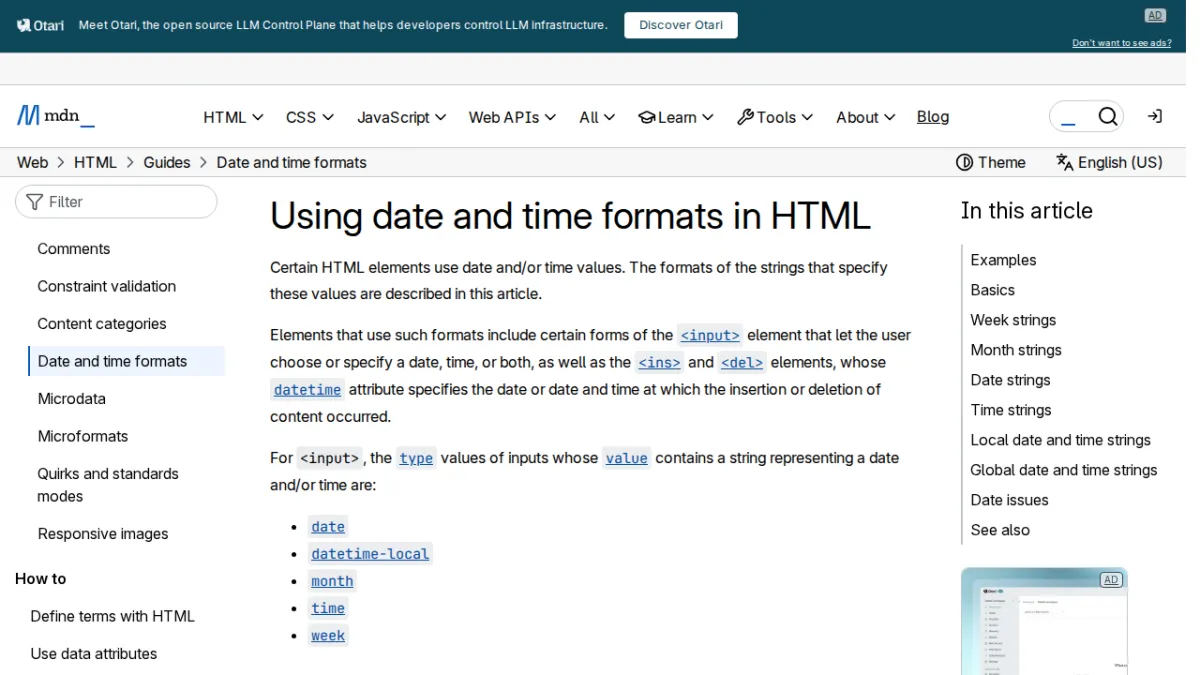This screenshot has height=675, width=1200.
Task: Click the Otari logo in banner
Action: tap(40, 25)
